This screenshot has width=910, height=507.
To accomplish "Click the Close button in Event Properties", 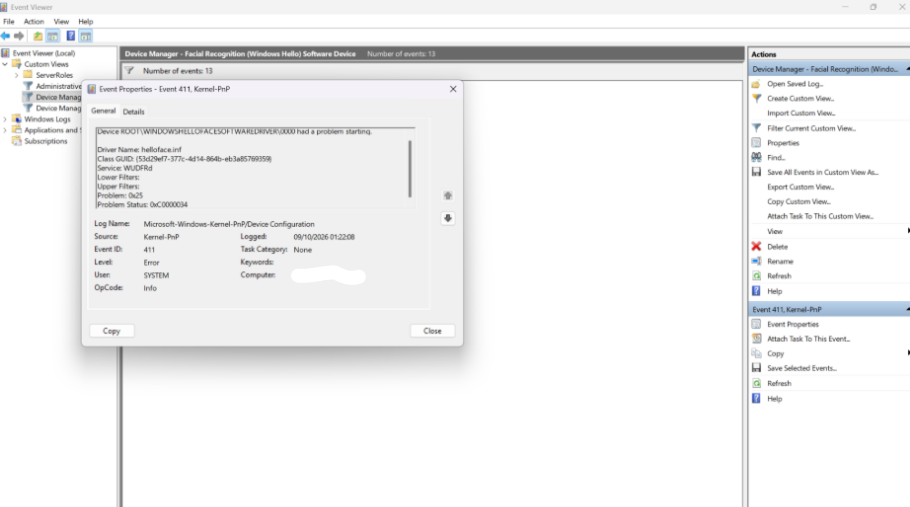I will point(432,331).
